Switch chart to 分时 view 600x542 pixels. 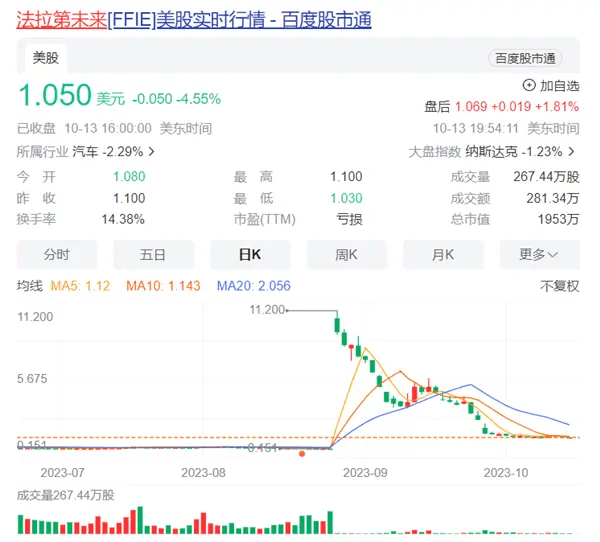click(57, 255)
